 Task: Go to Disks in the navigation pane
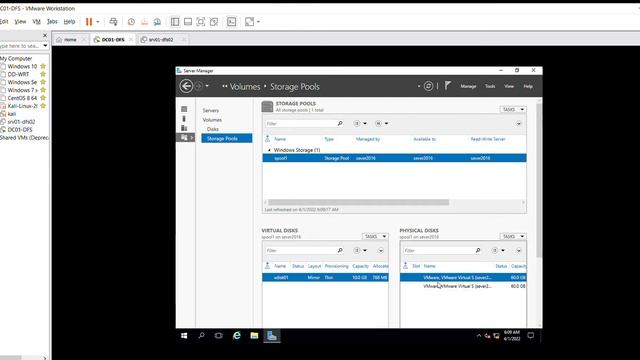212,129
